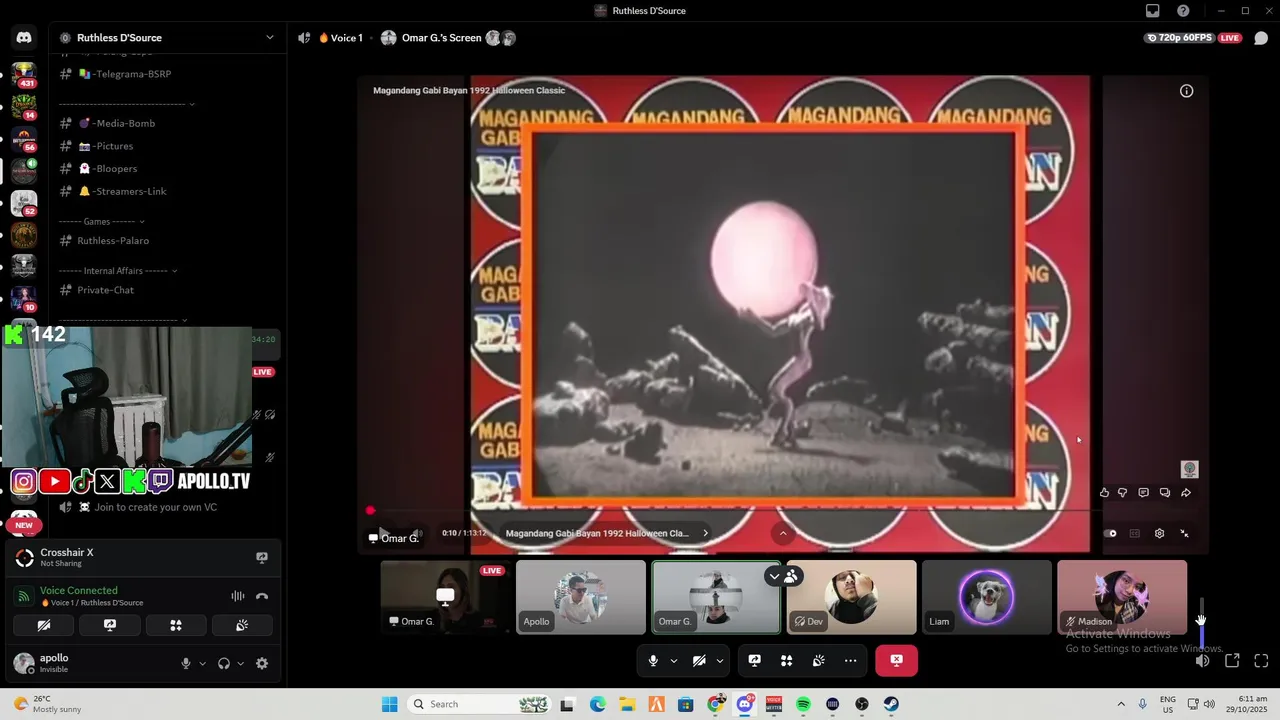Mute microphone in user panel
This screenshot has height=720, width=1280.
[185, 663]
